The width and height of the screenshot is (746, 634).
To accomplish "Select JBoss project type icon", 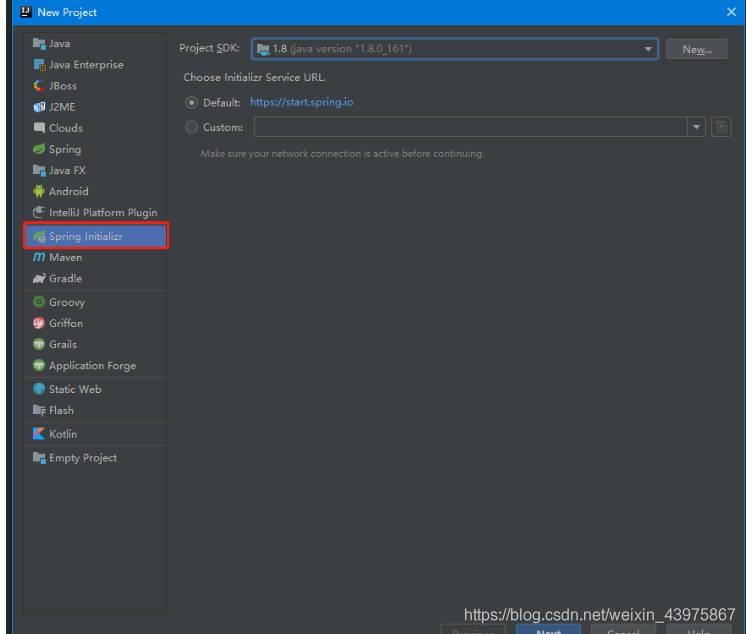I will point(39,86).
